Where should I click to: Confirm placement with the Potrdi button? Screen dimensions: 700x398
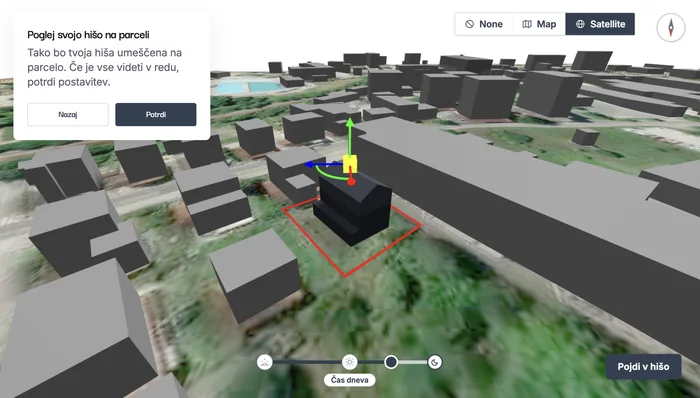pos(156,115)
